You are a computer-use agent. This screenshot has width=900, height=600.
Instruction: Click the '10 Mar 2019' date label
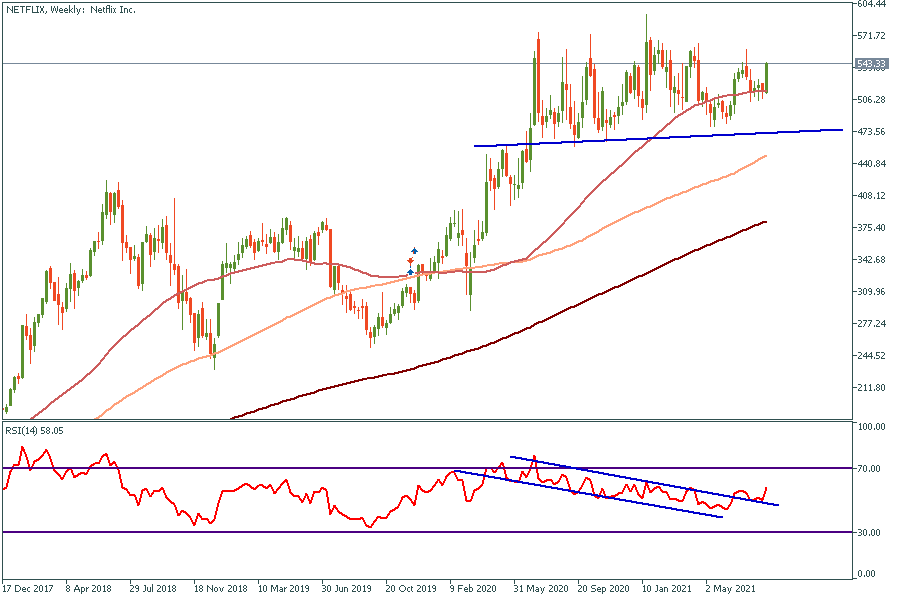pos(284,589)
